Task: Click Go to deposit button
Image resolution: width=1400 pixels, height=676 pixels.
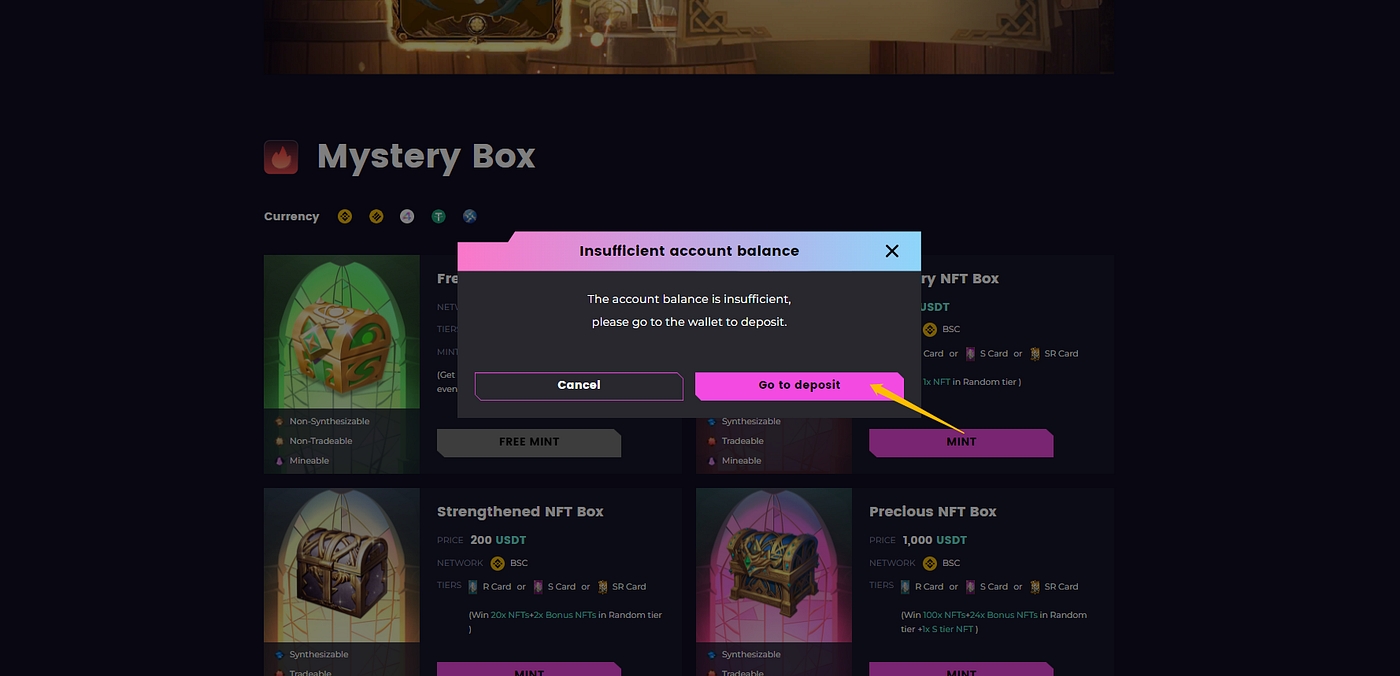Action: click(799, 385)
